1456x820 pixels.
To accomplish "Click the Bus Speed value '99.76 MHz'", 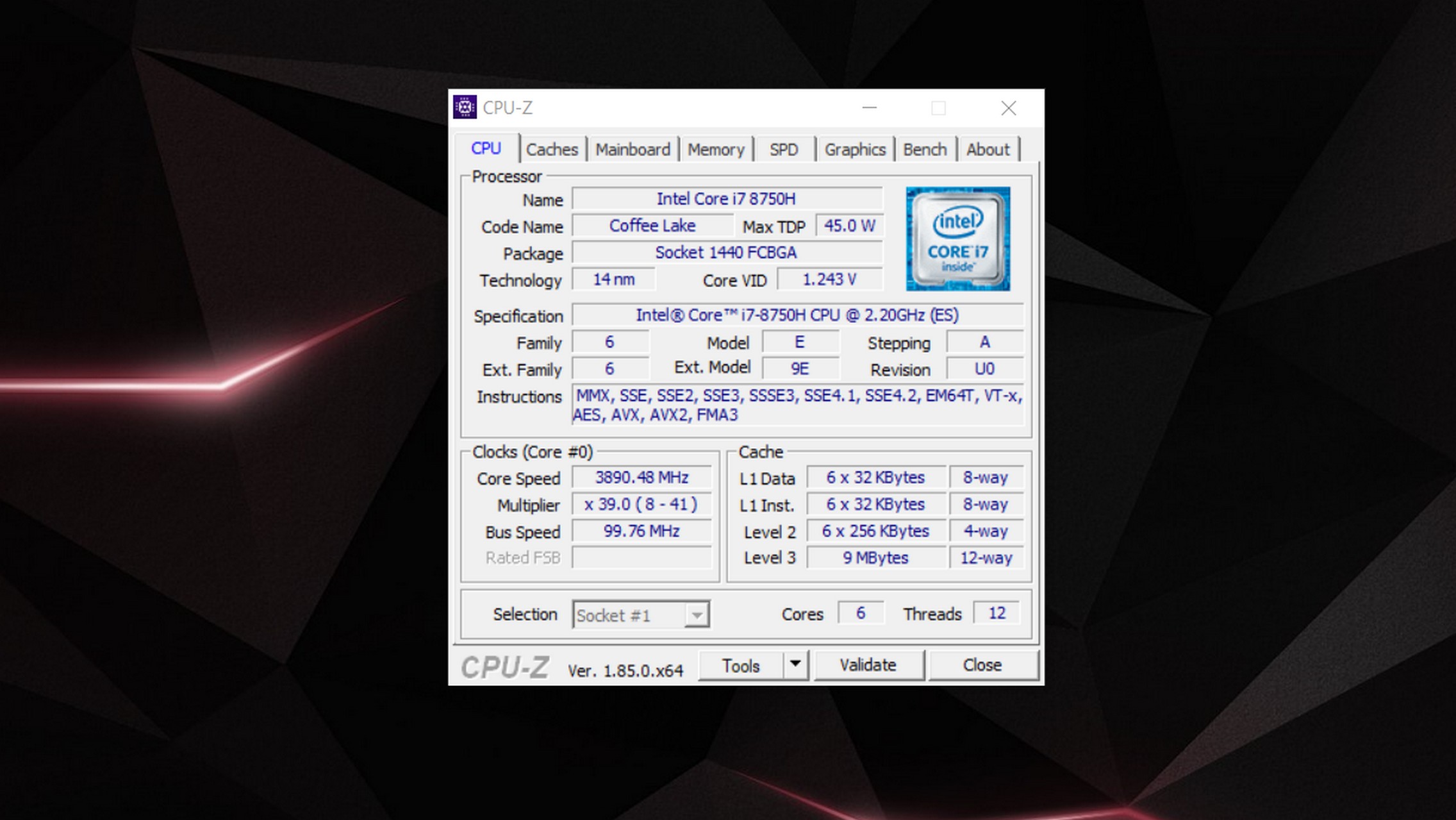I will 641,531.
